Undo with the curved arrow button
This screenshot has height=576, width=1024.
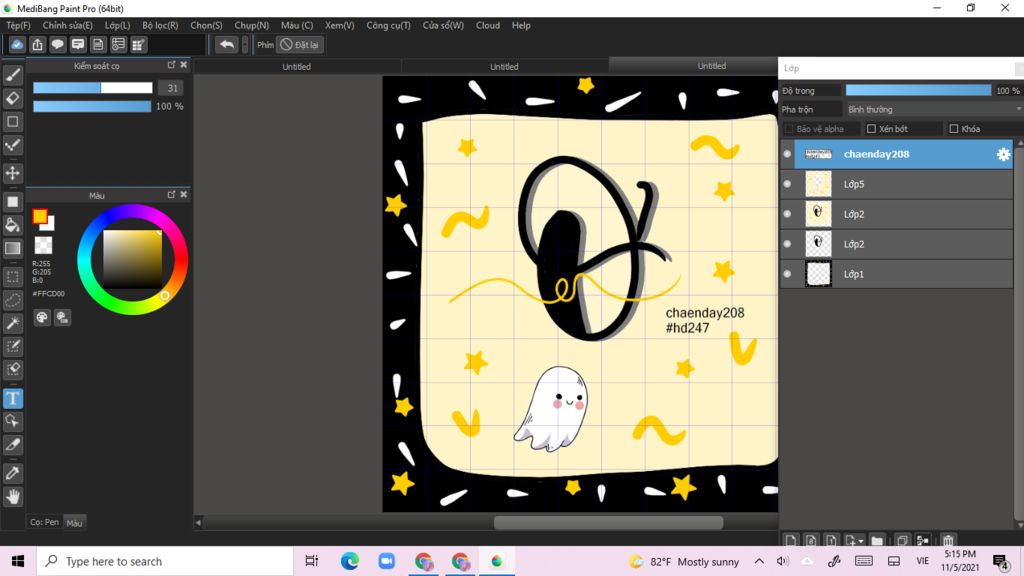coord(227,44)
